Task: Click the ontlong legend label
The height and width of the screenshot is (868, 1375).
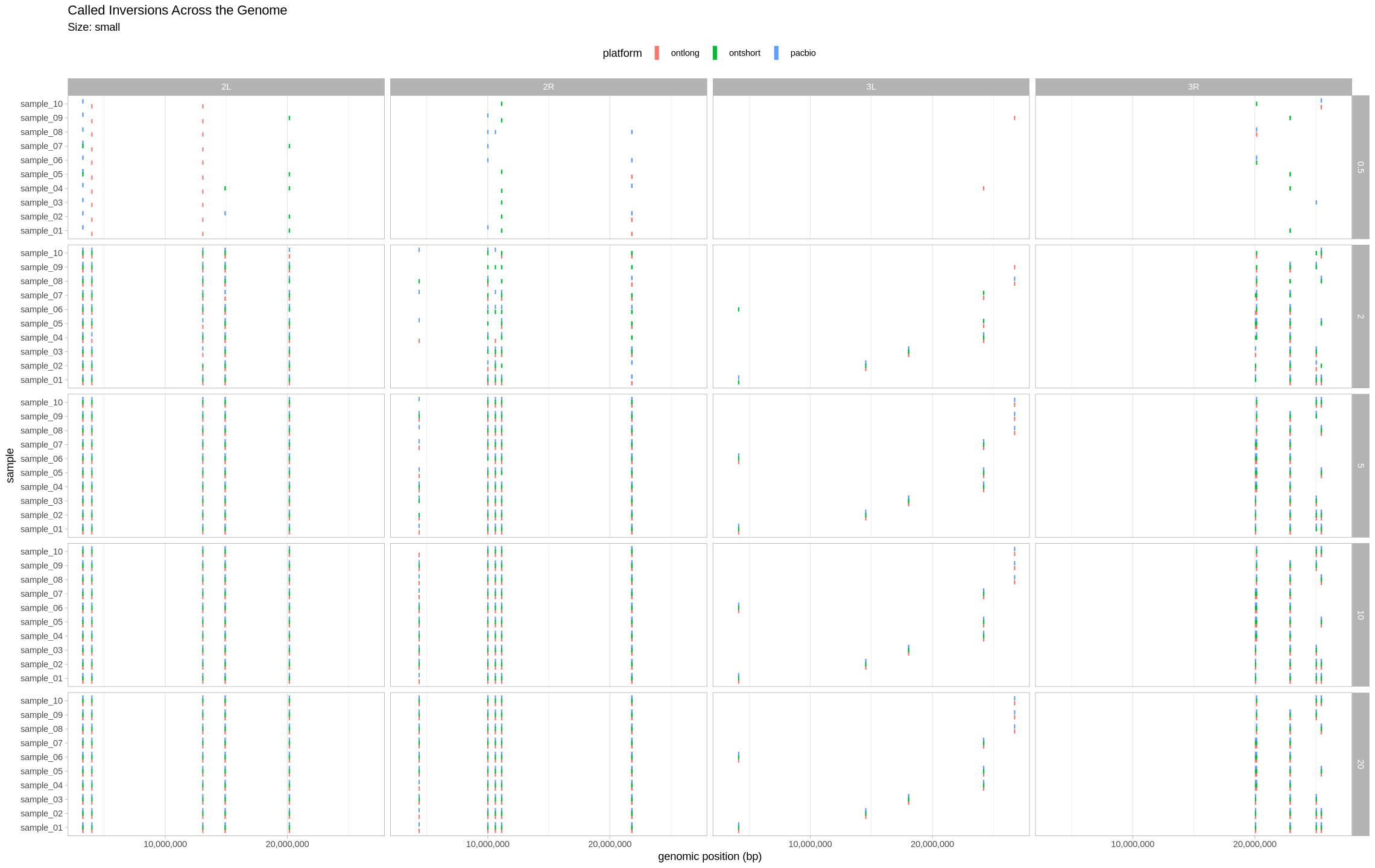Action: (684, 53)
